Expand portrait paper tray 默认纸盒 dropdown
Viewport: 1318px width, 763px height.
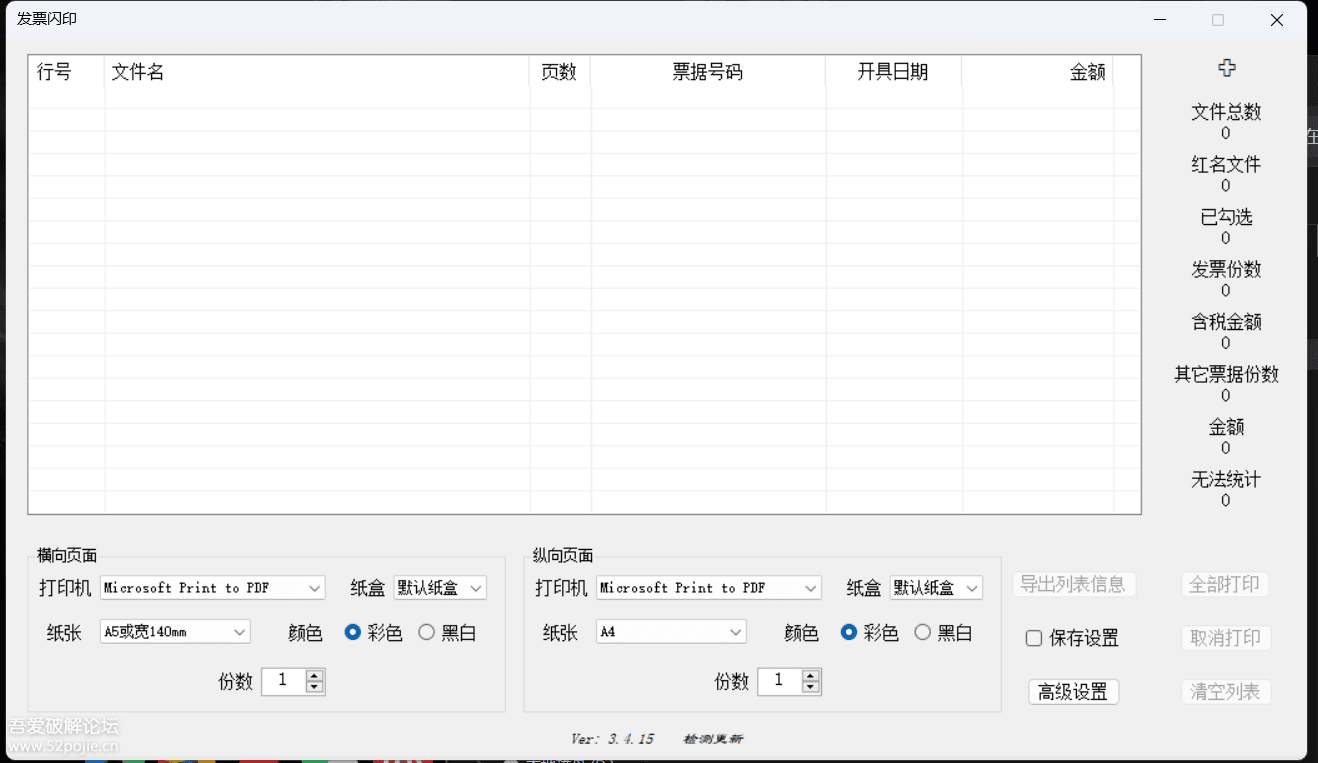click(x=936, y=588)
